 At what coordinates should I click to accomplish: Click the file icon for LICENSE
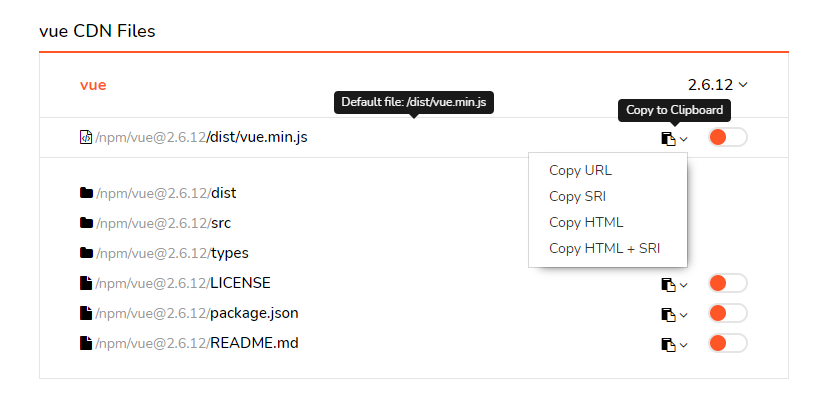pos(86,283)
